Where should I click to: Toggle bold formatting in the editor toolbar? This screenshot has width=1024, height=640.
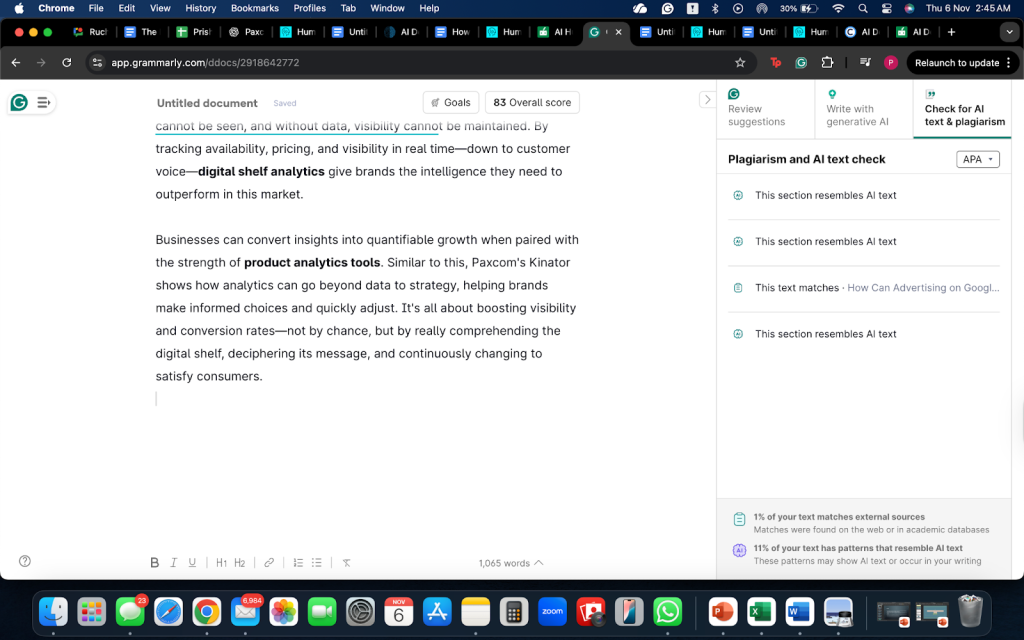tap(155, 563)
